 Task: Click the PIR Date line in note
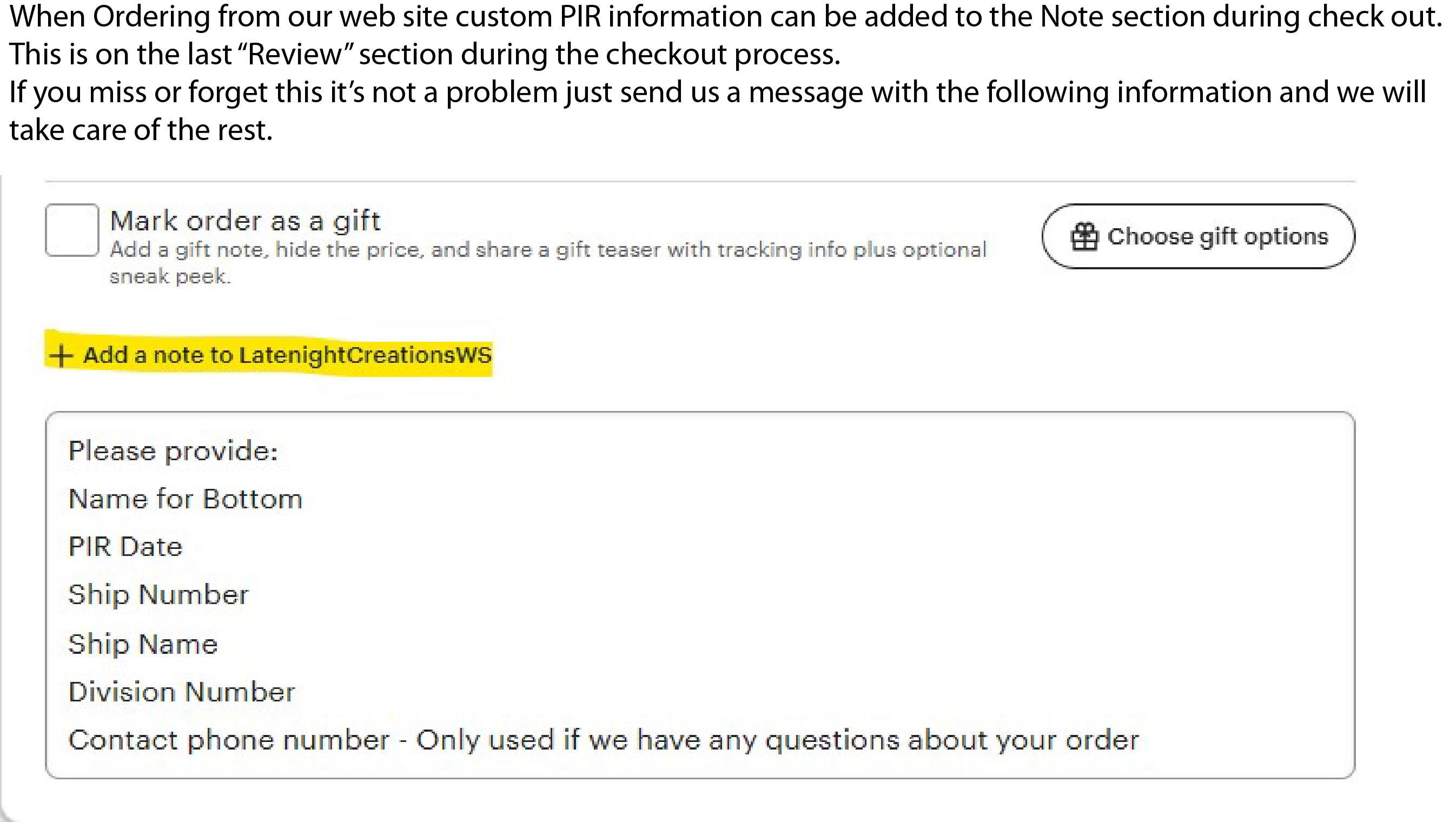tap(125, 547)
